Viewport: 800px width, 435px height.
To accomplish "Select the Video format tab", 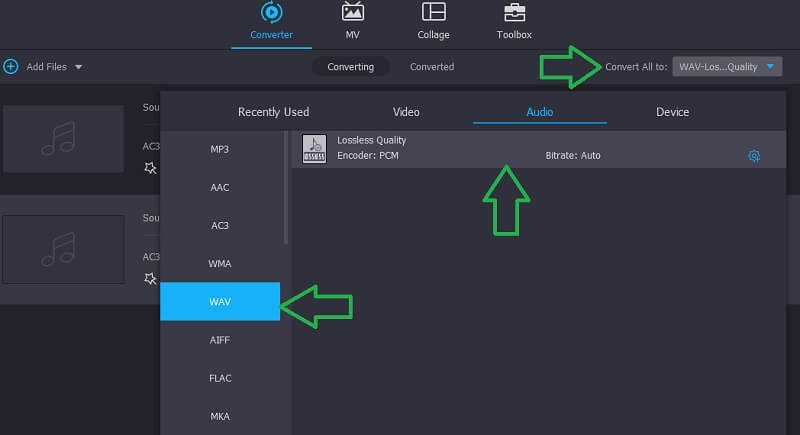I will pyautogui.click(x=406, y=112).
